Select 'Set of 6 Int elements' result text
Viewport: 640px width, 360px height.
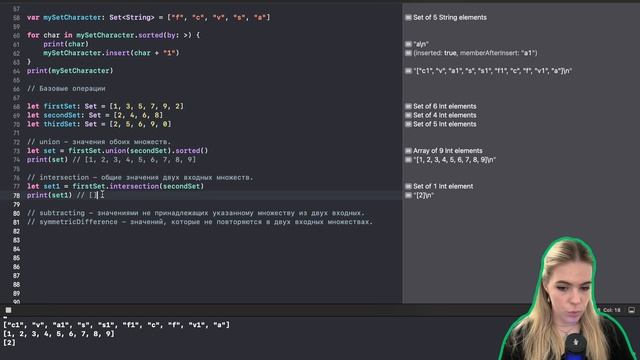pos(444,107)
